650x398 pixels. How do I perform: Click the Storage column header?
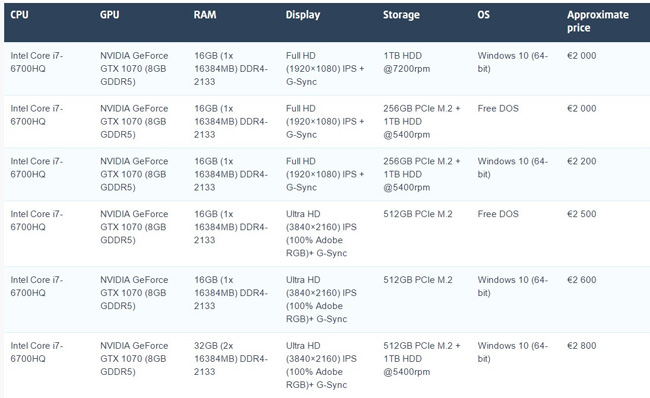401,15
